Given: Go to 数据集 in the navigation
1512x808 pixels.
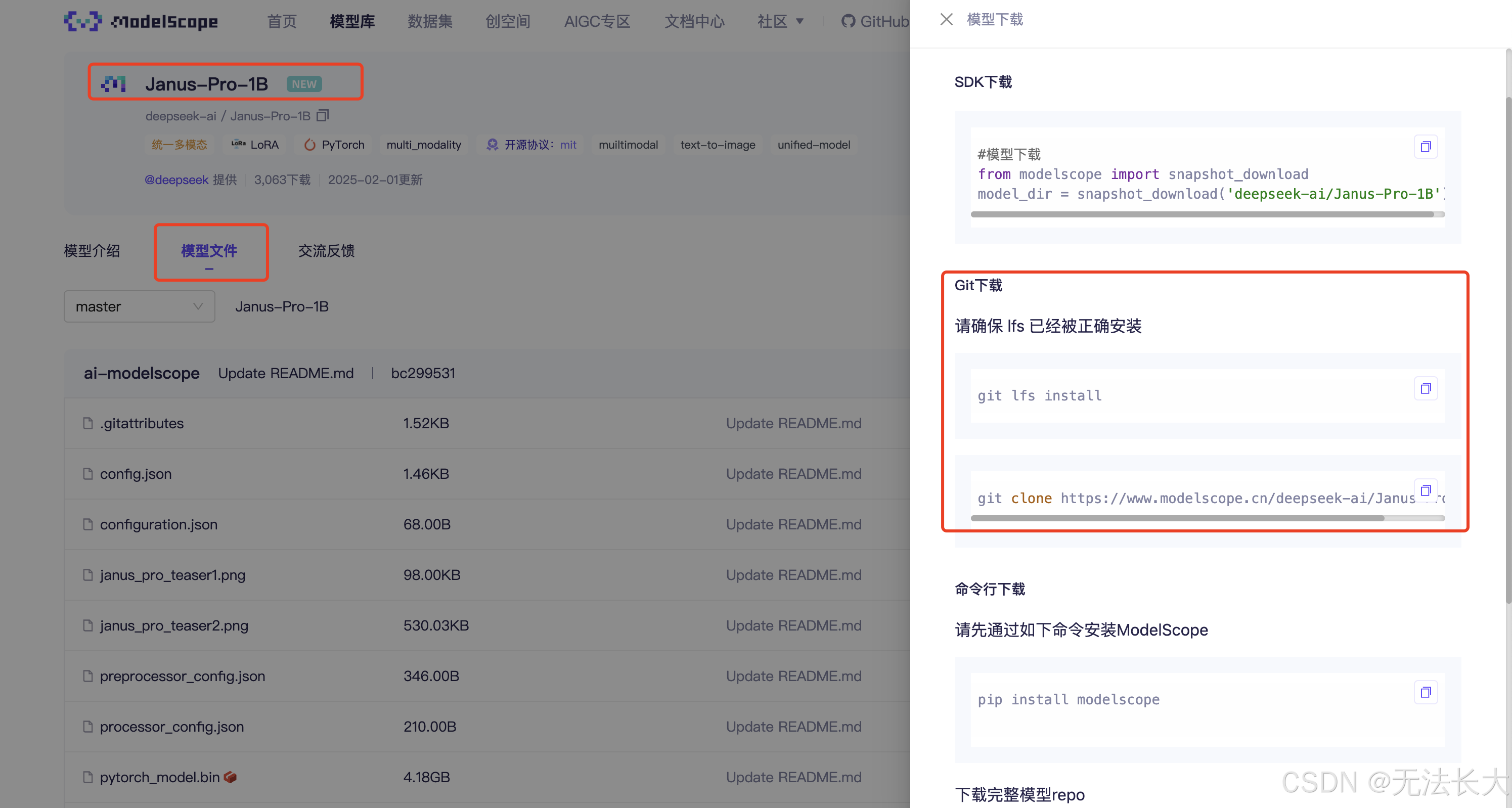Looking at the screenshot, I should pos(430,22).
